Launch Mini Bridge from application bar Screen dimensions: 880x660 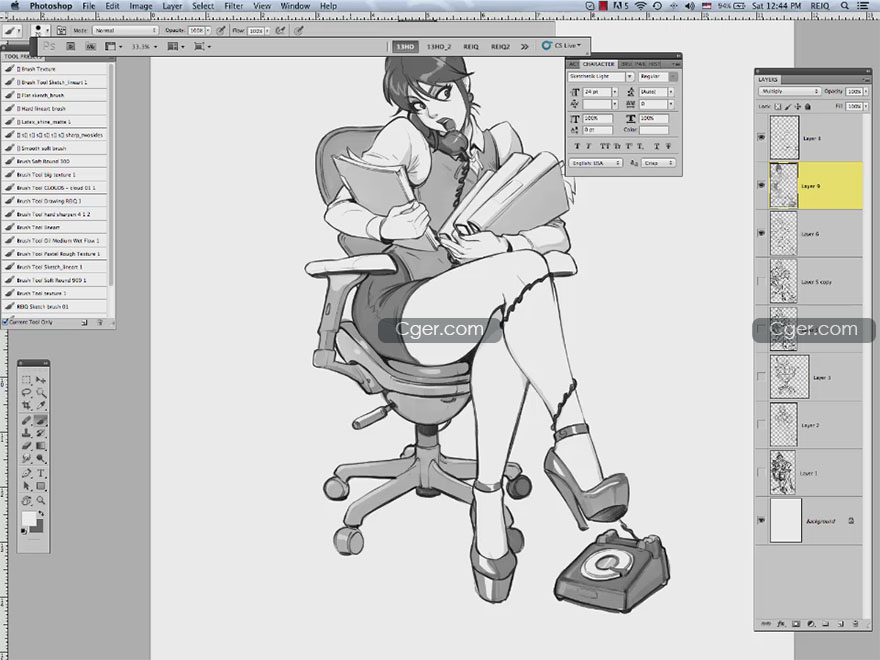(x=90, y=47)
